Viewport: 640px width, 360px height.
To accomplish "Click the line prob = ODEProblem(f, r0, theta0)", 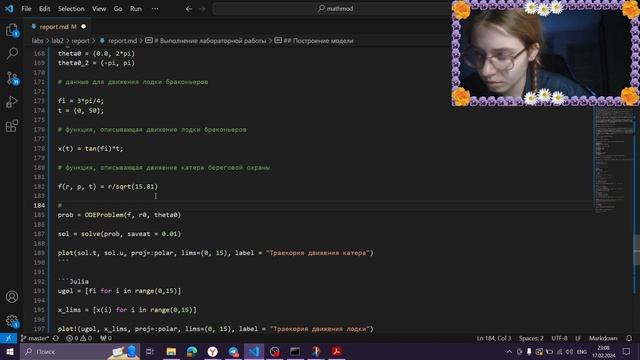I will pos(119,215).
